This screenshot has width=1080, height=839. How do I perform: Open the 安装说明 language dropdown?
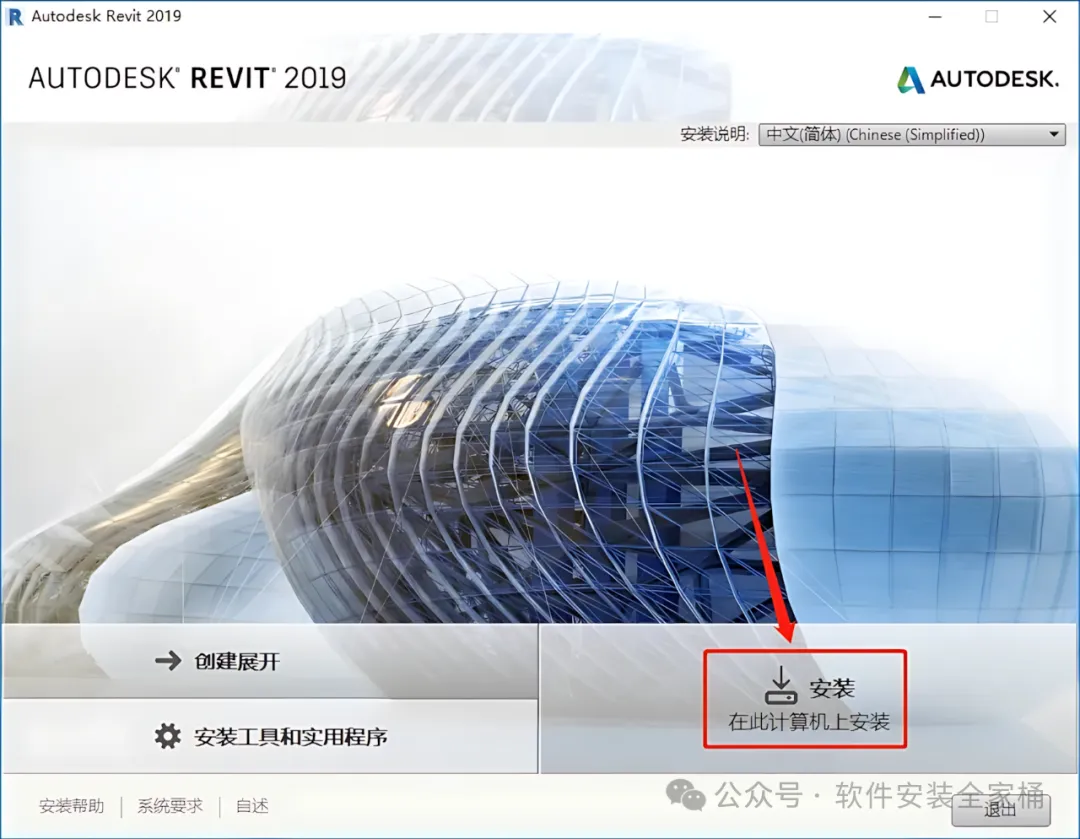(912, 134)
